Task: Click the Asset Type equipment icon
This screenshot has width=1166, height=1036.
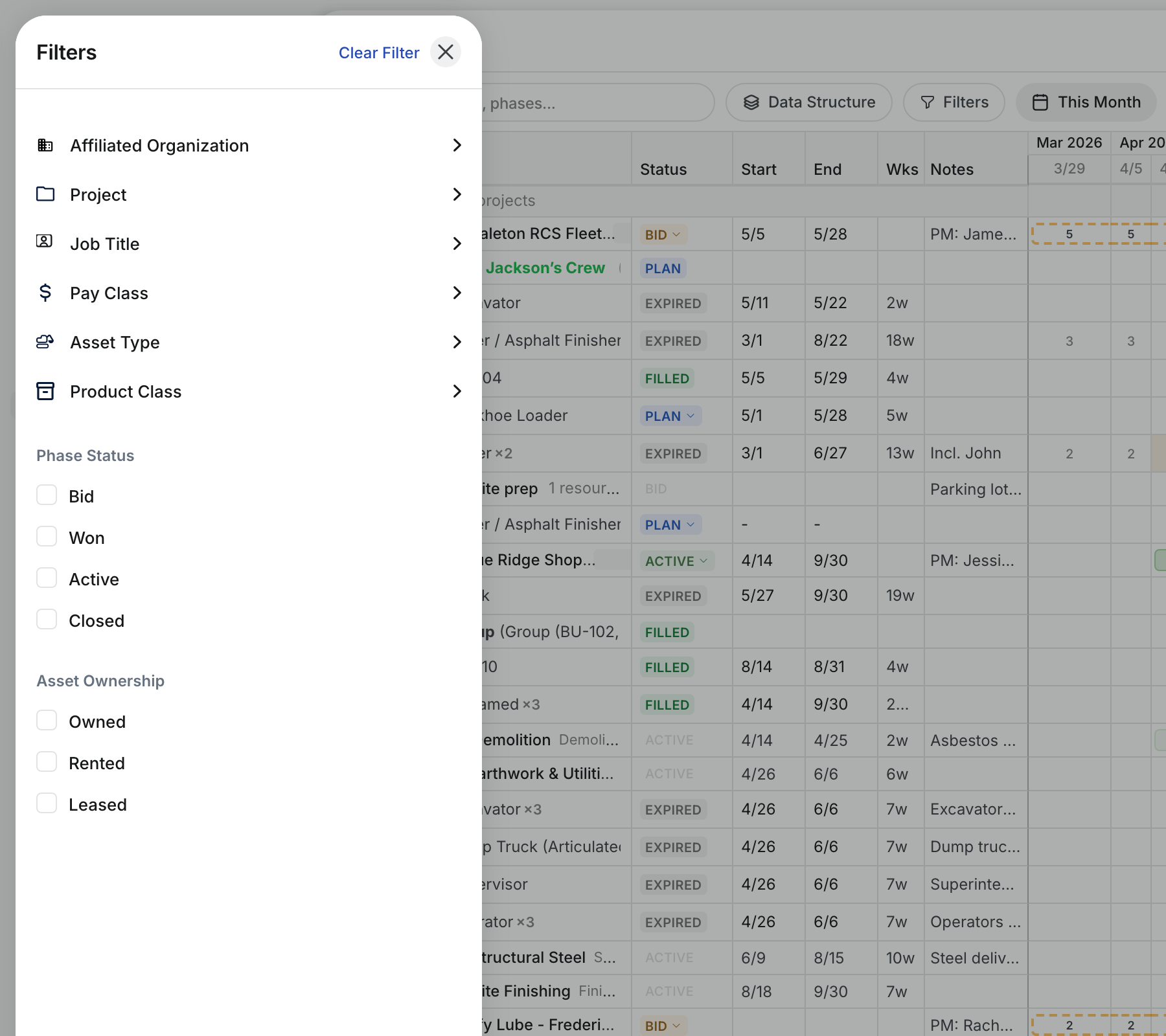Action: tap(45, 342)
